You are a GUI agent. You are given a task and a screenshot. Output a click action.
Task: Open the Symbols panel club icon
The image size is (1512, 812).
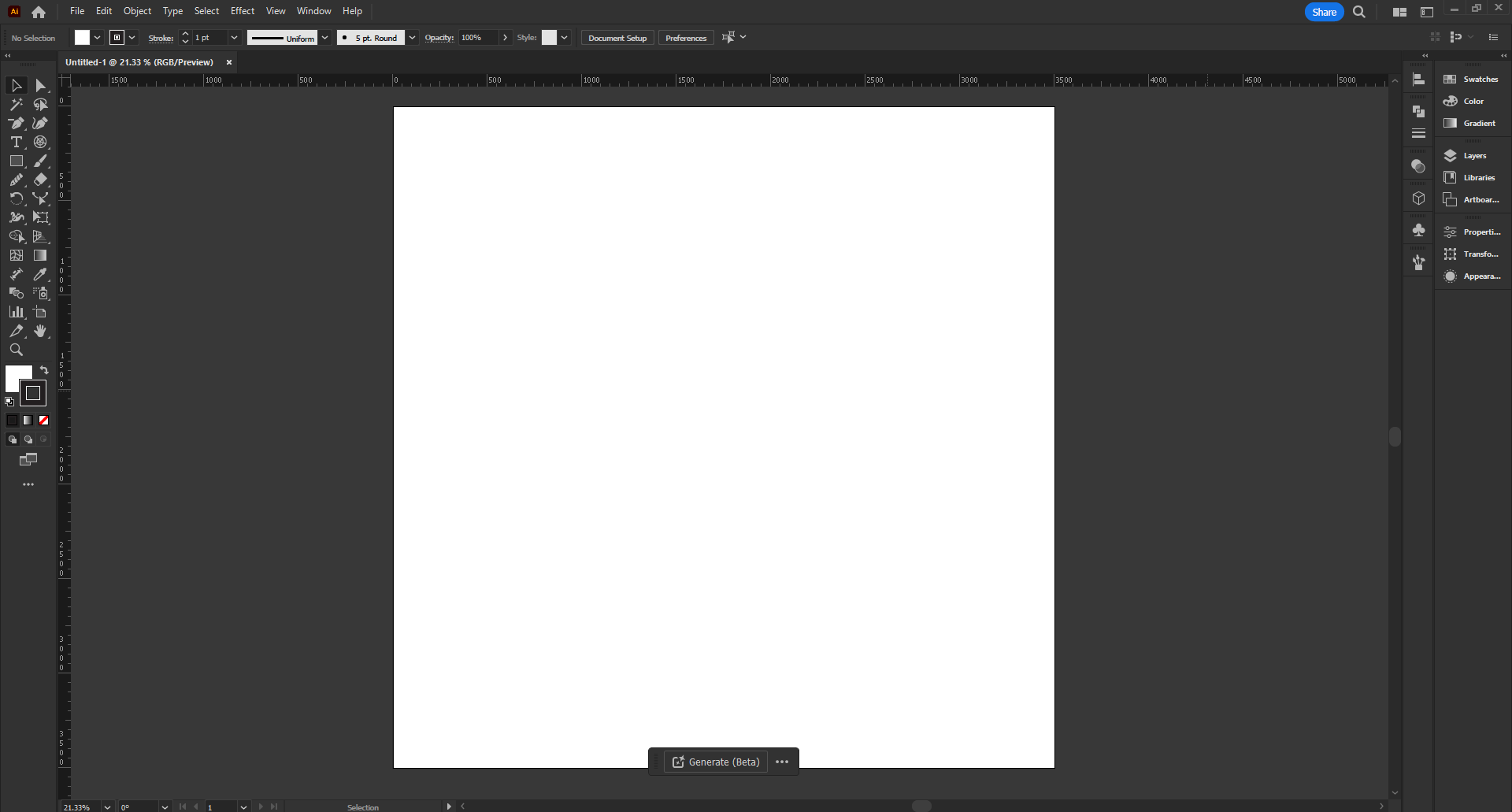point(1418,230)
